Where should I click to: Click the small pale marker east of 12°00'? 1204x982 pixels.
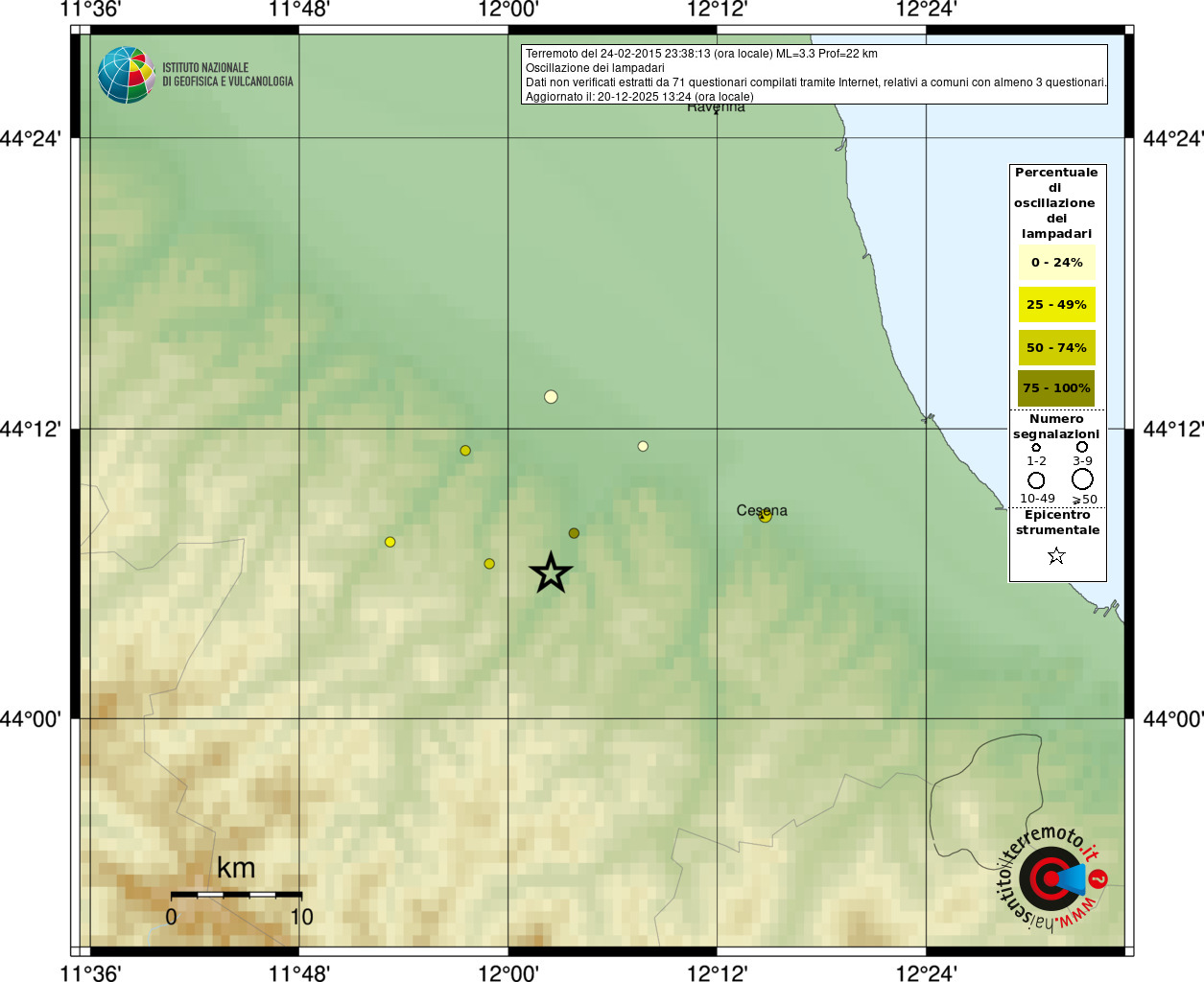(x=643, y=446)
